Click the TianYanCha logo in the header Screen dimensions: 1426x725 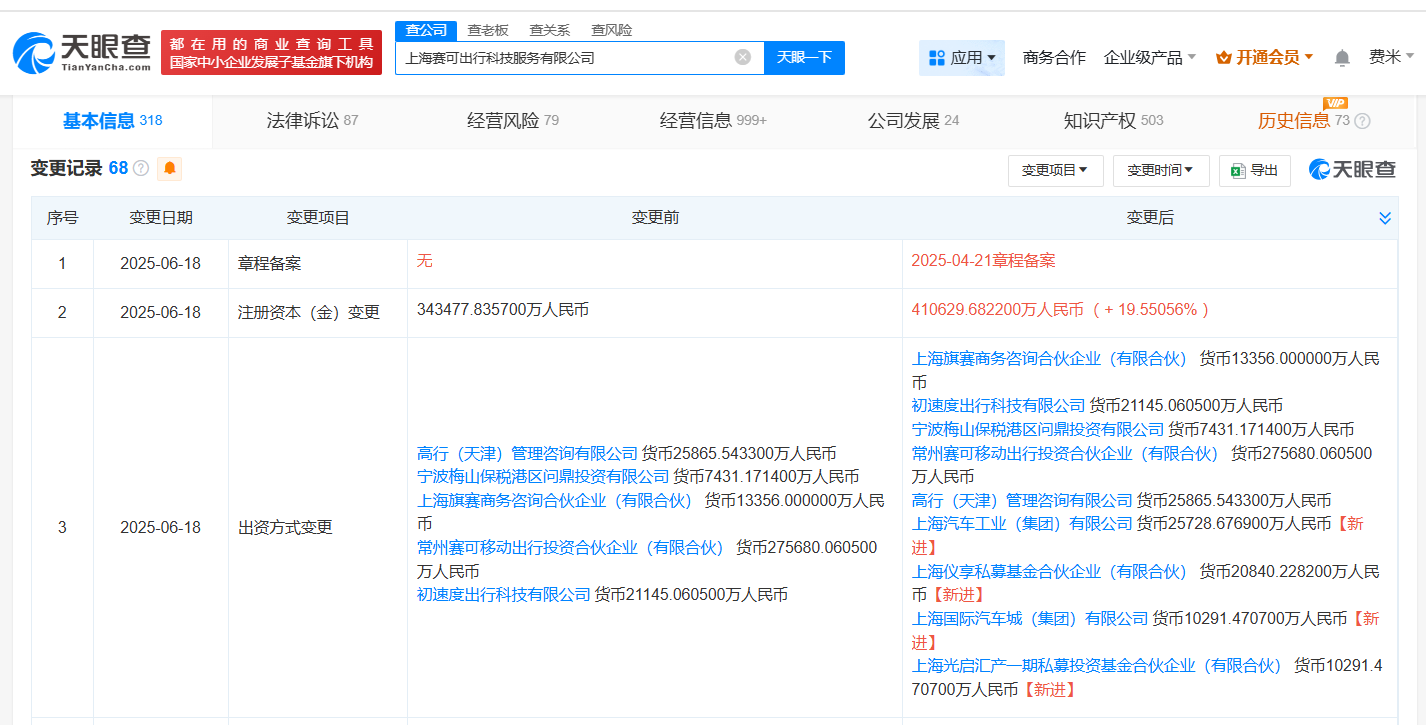[x=82, y=52]
